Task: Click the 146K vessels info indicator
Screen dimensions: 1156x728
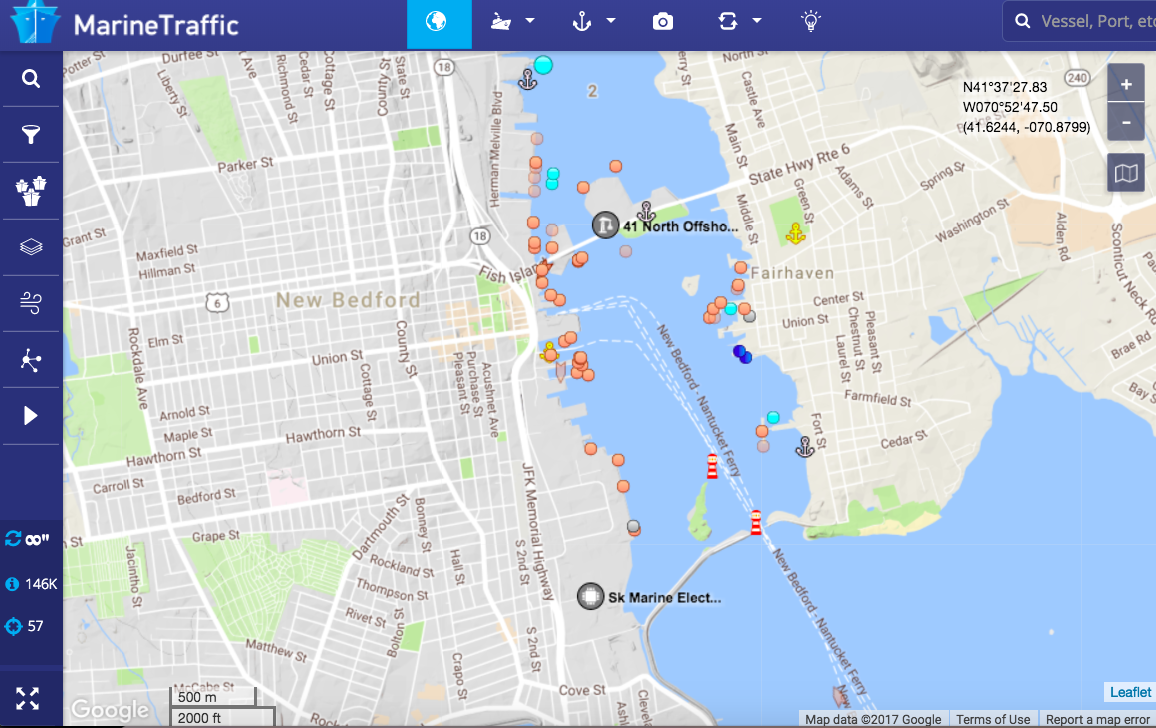Action: click(x=31, y=584)
